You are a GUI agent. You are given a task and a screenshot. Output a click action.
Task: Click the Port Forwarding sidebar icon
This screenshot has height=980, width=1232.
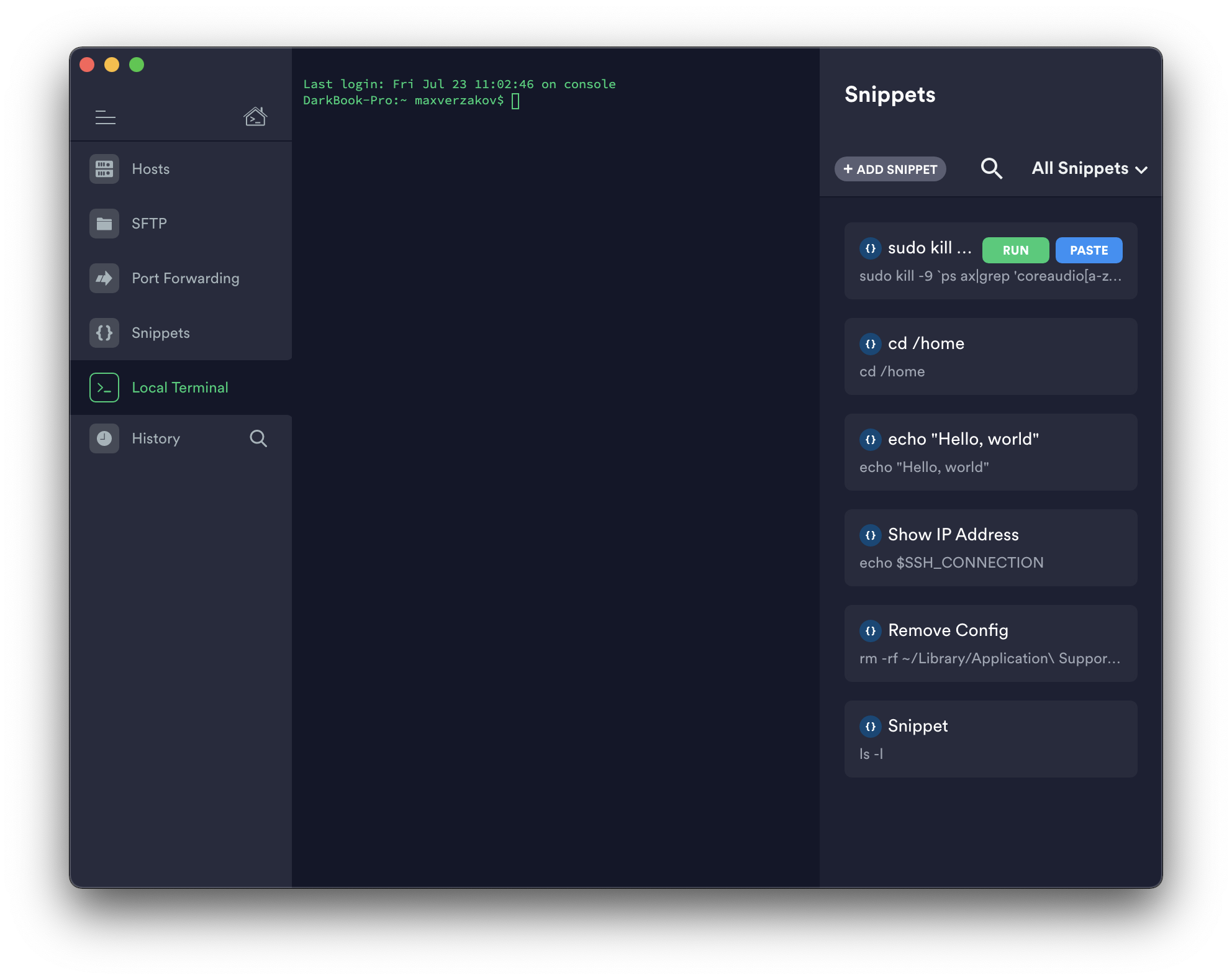(x=104, y=278)
